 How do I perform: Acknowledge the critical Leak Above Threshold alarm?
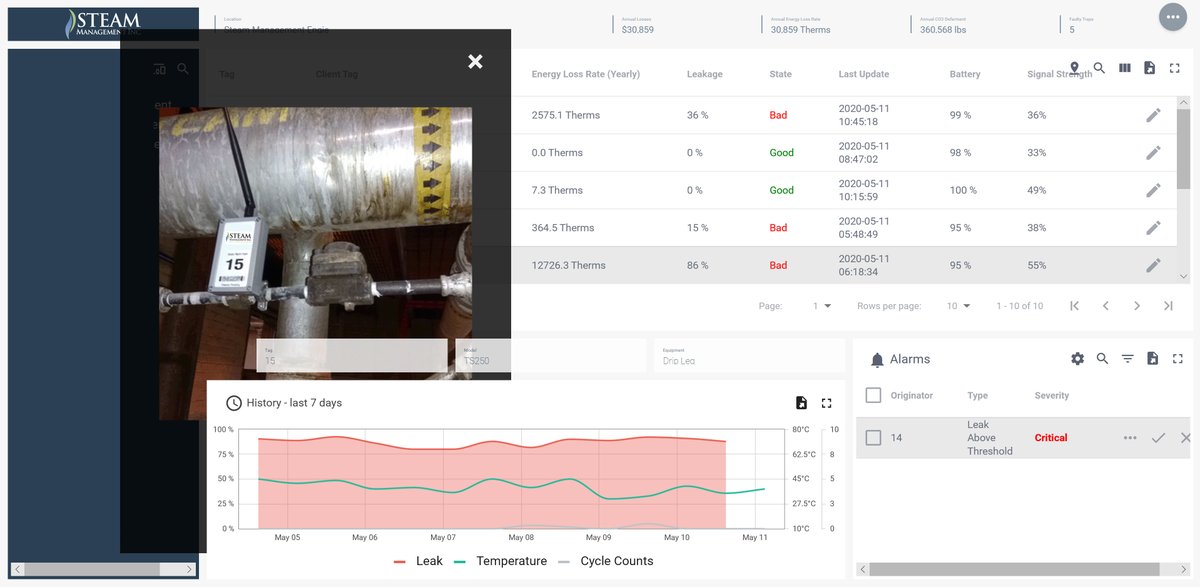[x=1159, y=437]
